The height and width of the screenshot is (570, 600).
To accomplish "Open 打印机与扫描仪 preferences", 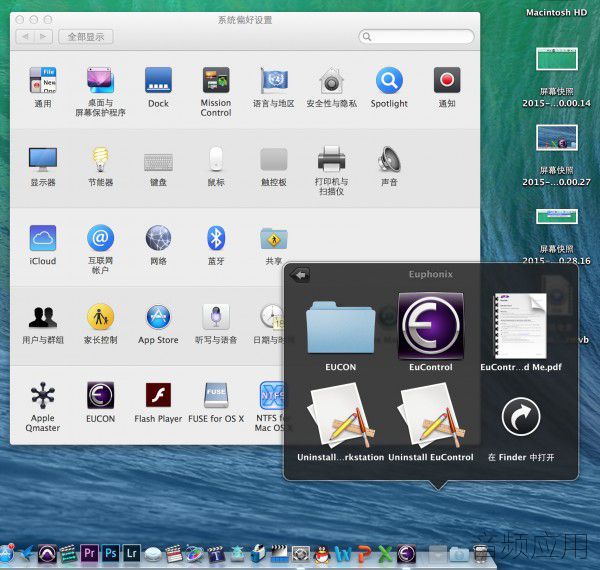I will tap(331, 159).
